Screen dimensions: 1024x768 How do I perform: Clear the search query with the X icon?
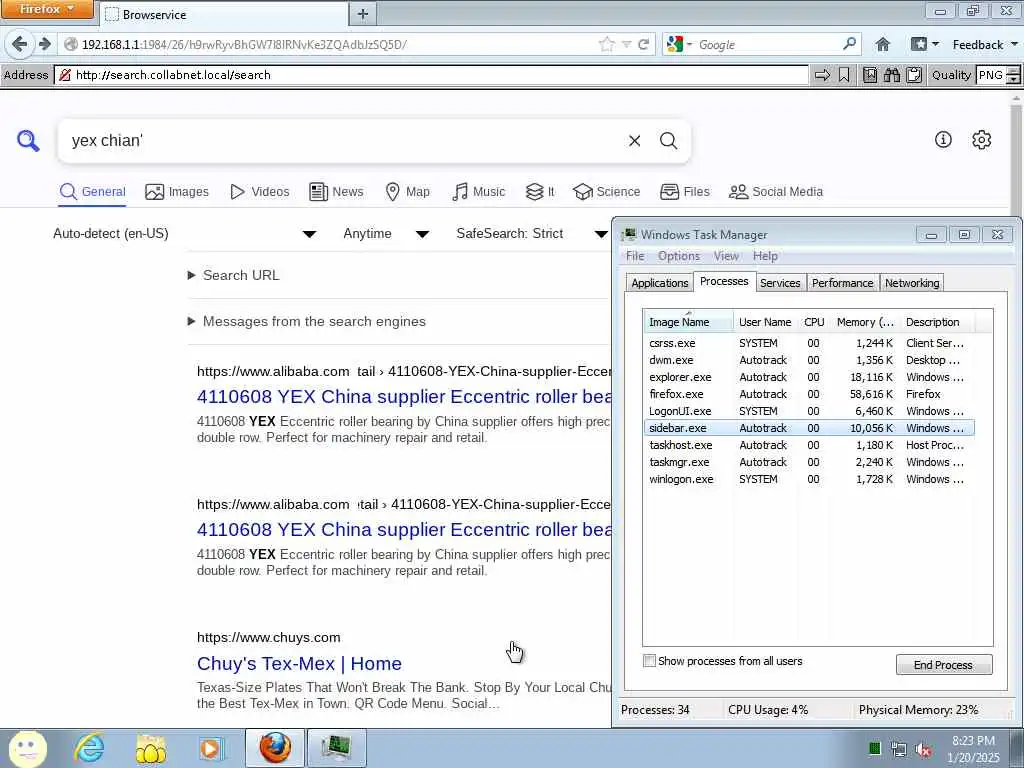click(x=634, y=140)
